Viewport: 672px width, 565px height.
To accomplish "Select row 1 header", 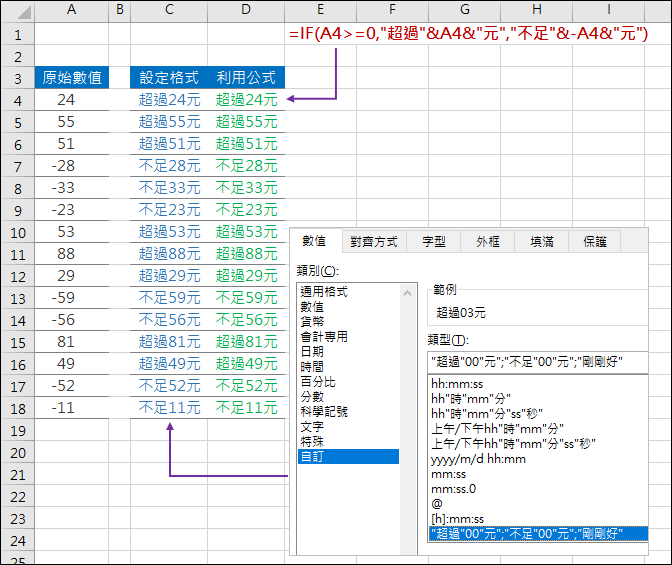I will (18, 34).
